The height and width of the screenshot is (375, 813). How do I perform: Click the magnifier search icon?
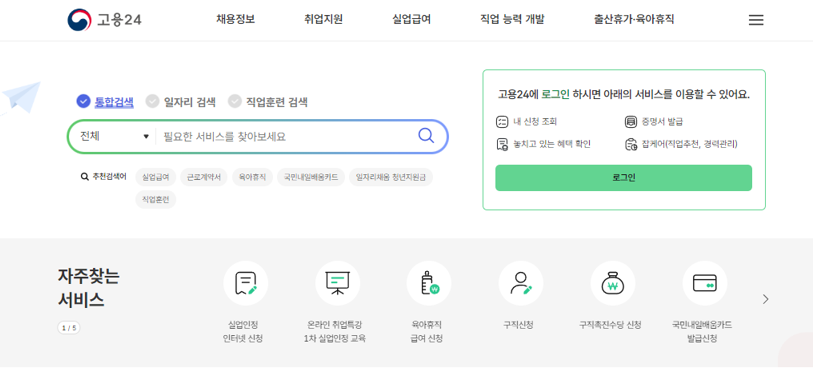pyautogui.click(x=426, y=136)
